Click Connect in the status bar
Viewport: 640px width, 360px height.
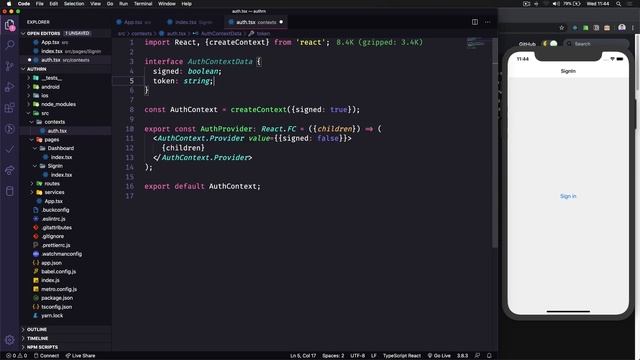(x=47, y=356)
